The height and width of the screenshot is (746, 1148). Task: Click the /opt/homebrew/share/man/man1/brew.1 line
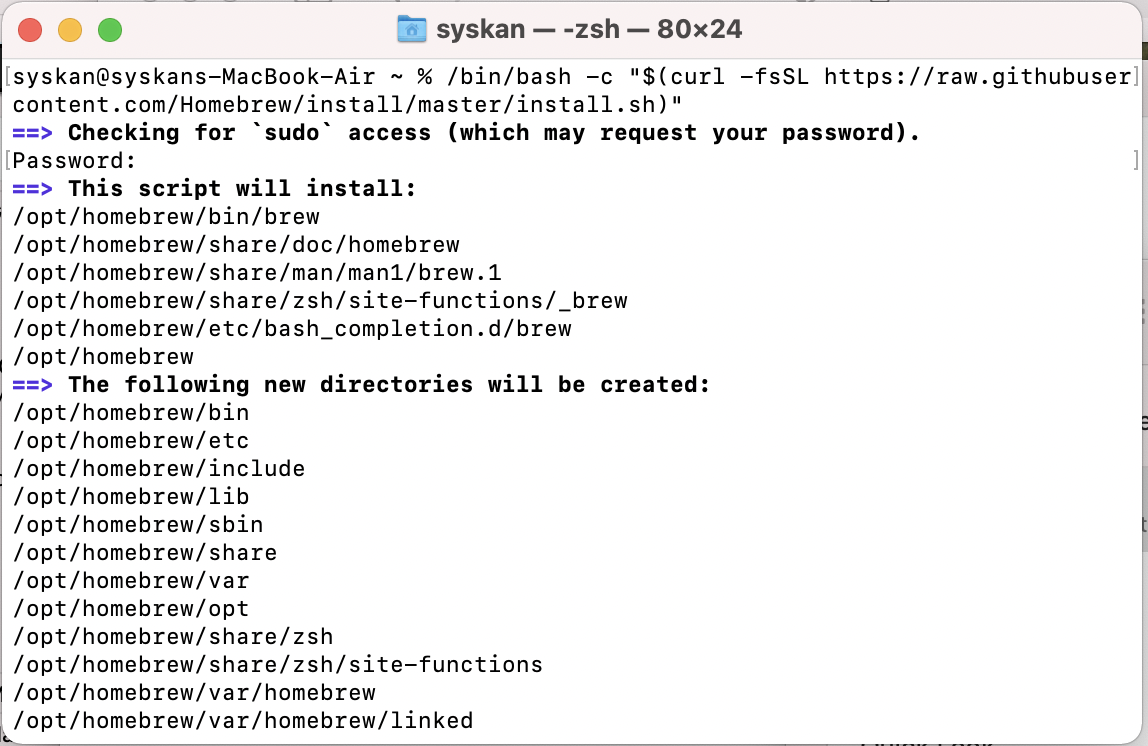257,273
